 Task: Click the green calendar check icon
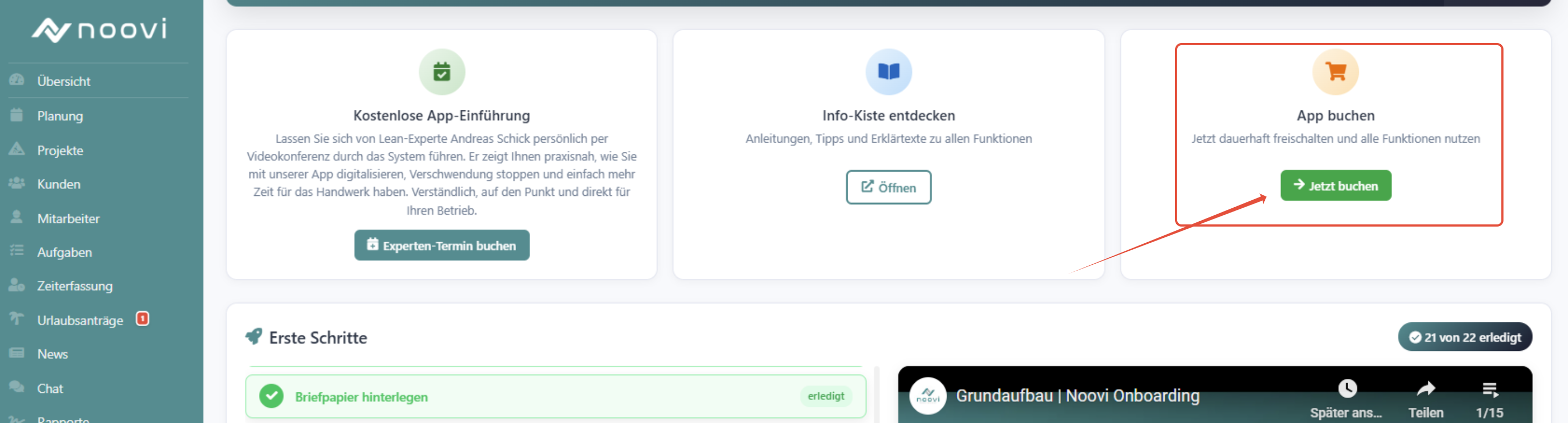point(442,72)
